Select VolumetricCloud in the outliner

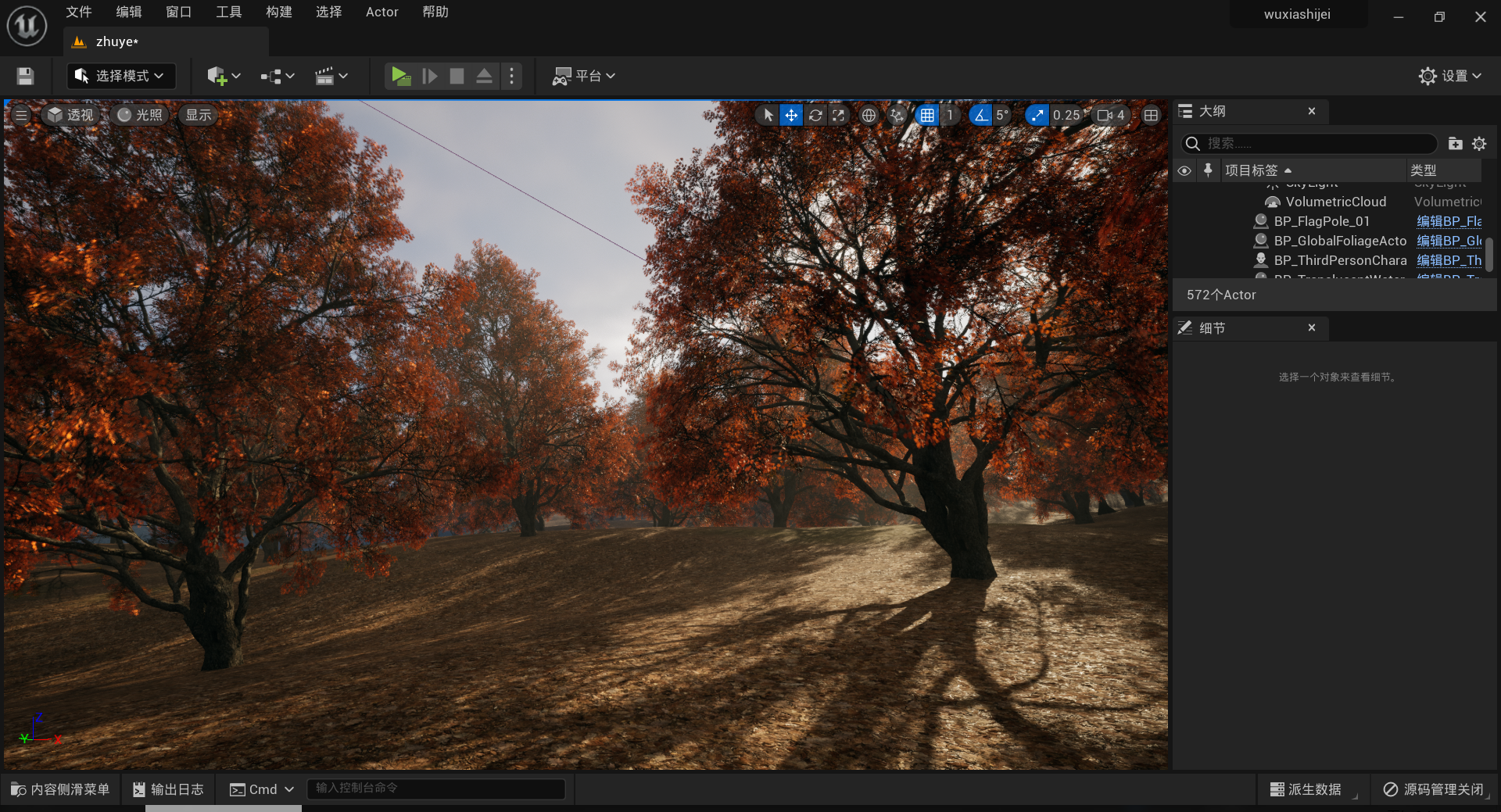click(x=1336, y=202)
